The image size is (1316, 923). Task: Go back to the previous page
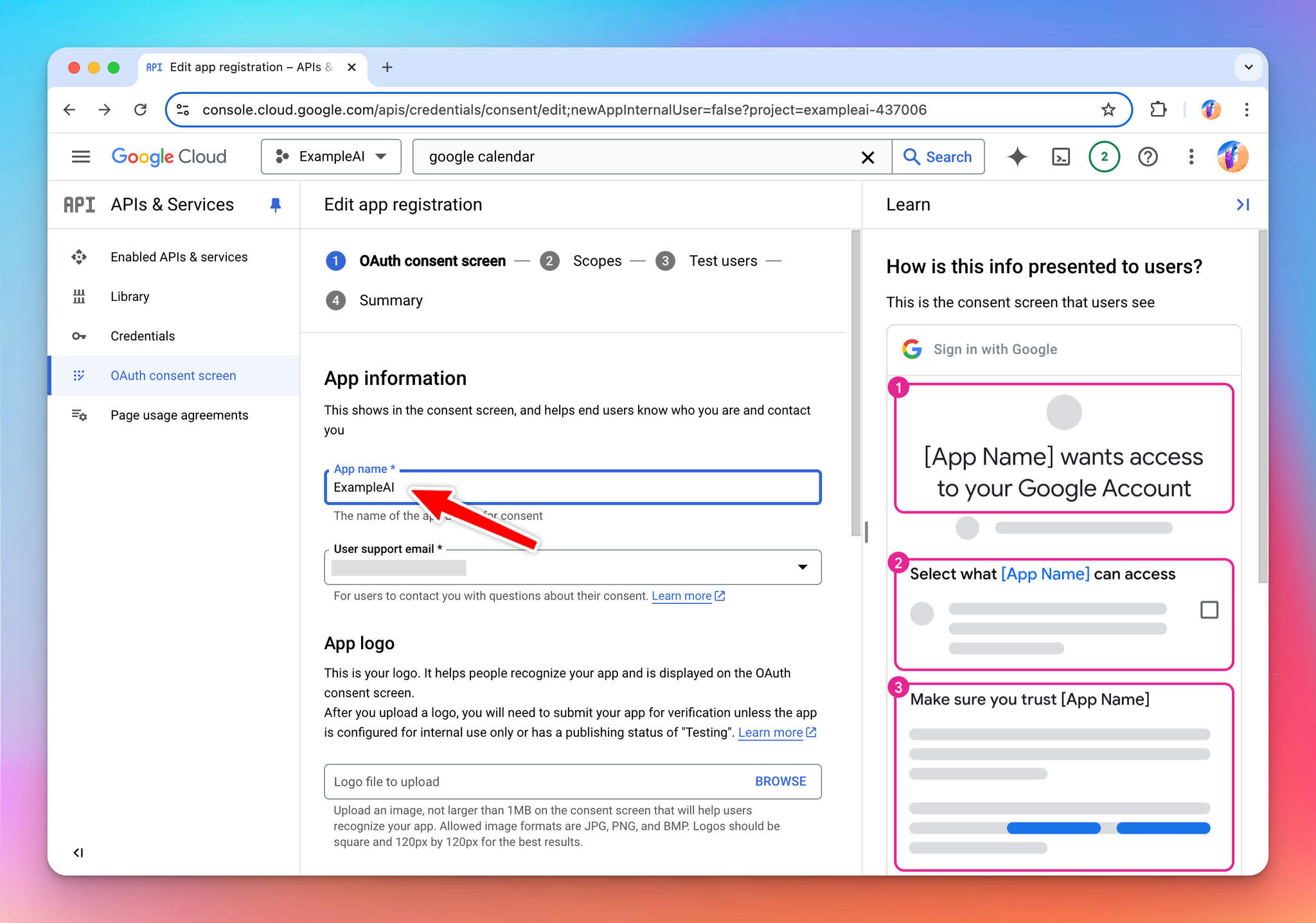click(70, 110)
